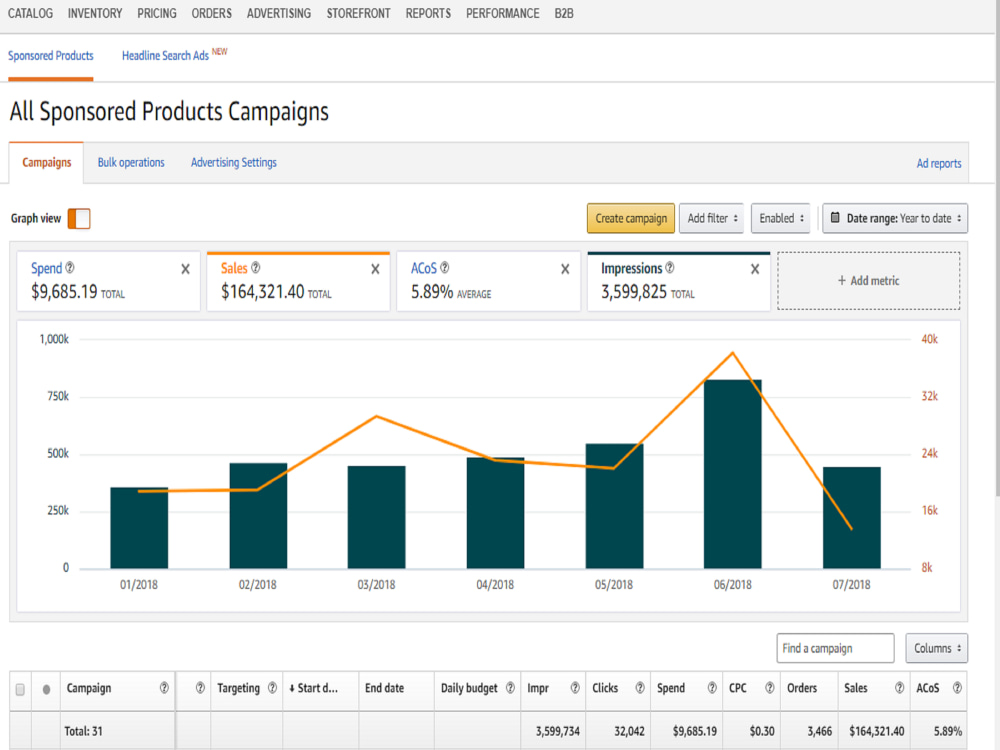Focus the Find a campaign field
Image resolution: width=1000 pixels, height=750 pixels.
[835, 648]
